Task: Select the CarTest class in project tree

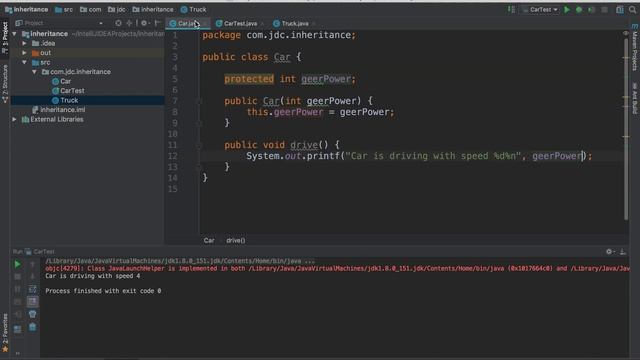Action: point(68,91)
